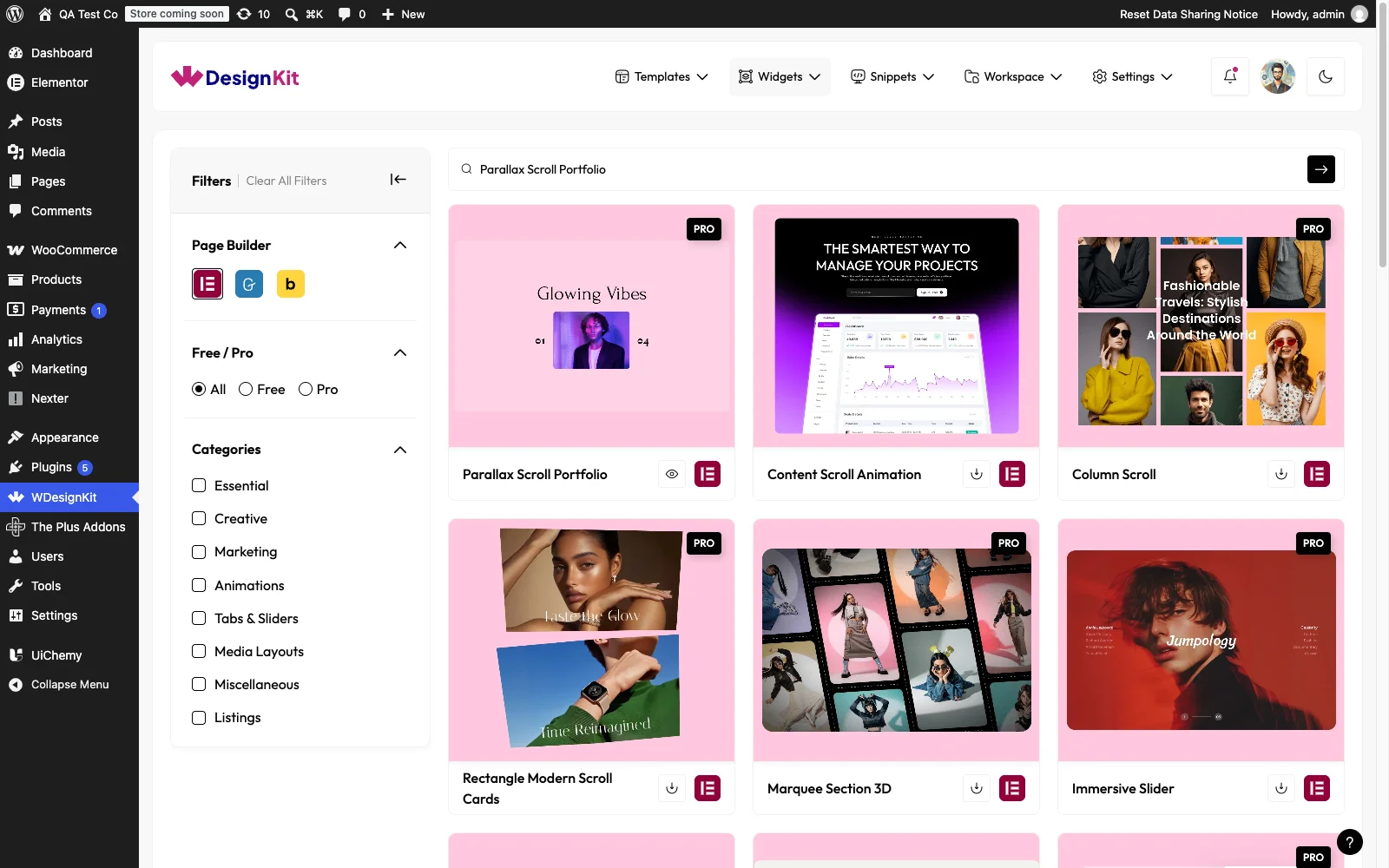
Task: Open the Templates dropdown menu
Action: 662,76
